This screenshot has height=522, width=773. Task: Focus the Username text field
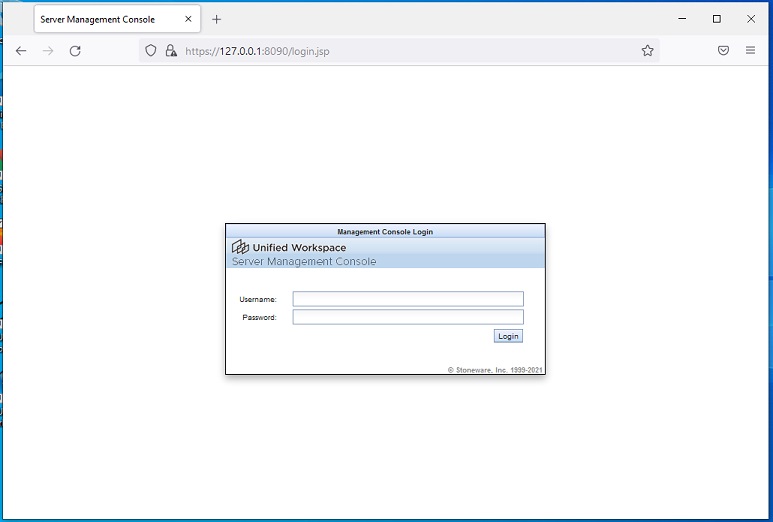click(408, 299)
